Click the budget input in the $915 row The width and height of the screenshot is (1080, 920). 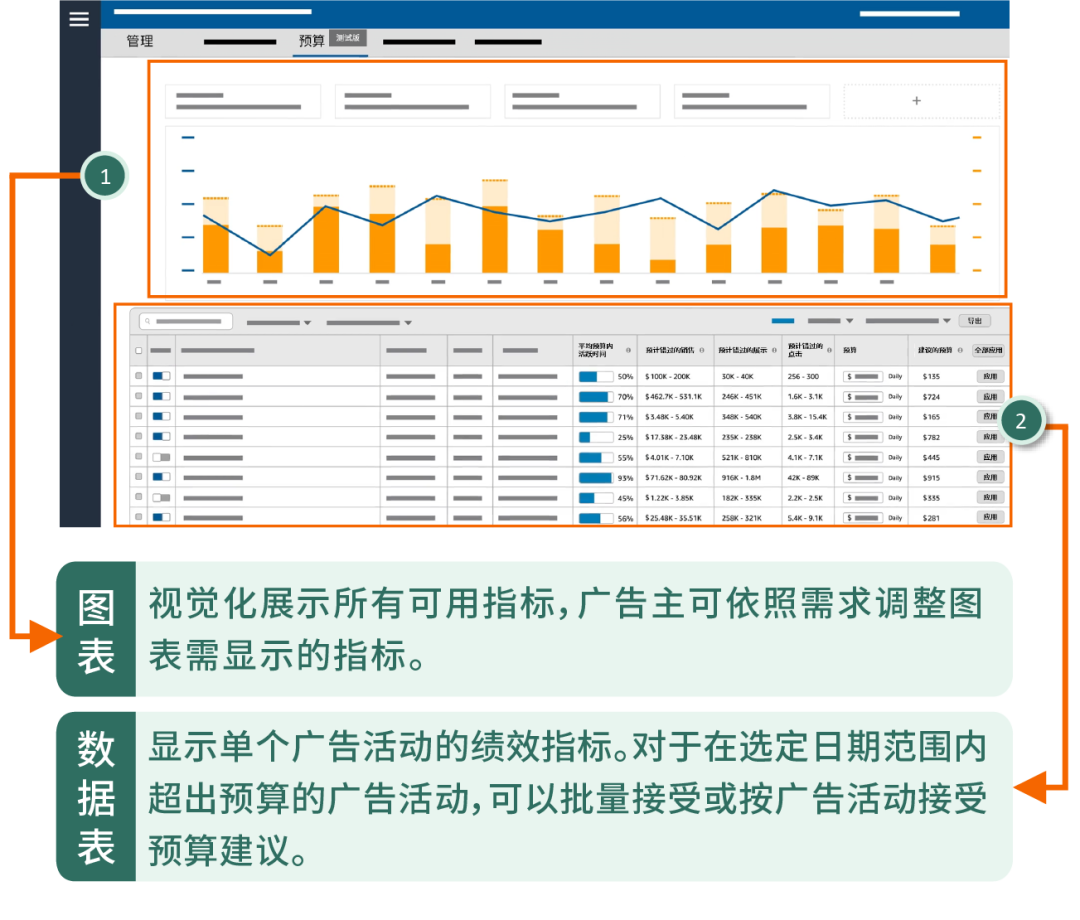coord(863,477)
